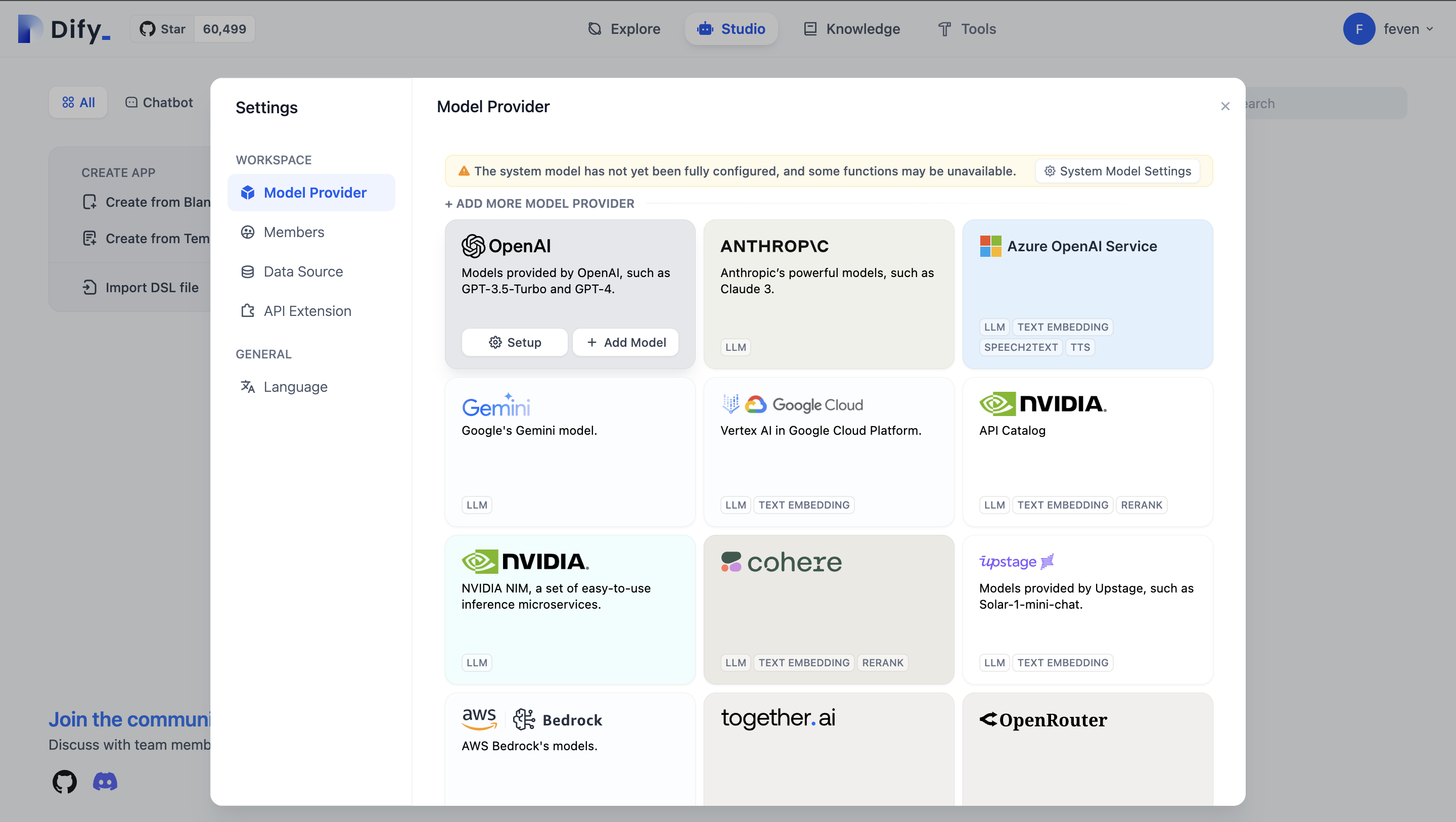Click Create from Blank
Image resolution: width=1456 pixels, height=822 pixels.
pyautogui.click(x=147, y=202)
